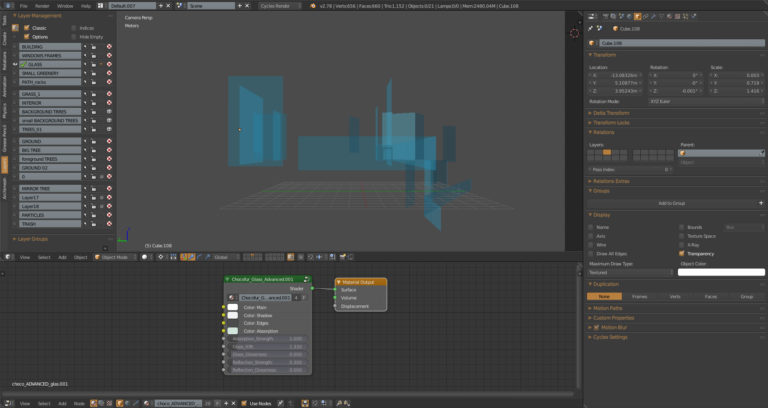Delete the TRASH layer using its red icon

[108, 224]
